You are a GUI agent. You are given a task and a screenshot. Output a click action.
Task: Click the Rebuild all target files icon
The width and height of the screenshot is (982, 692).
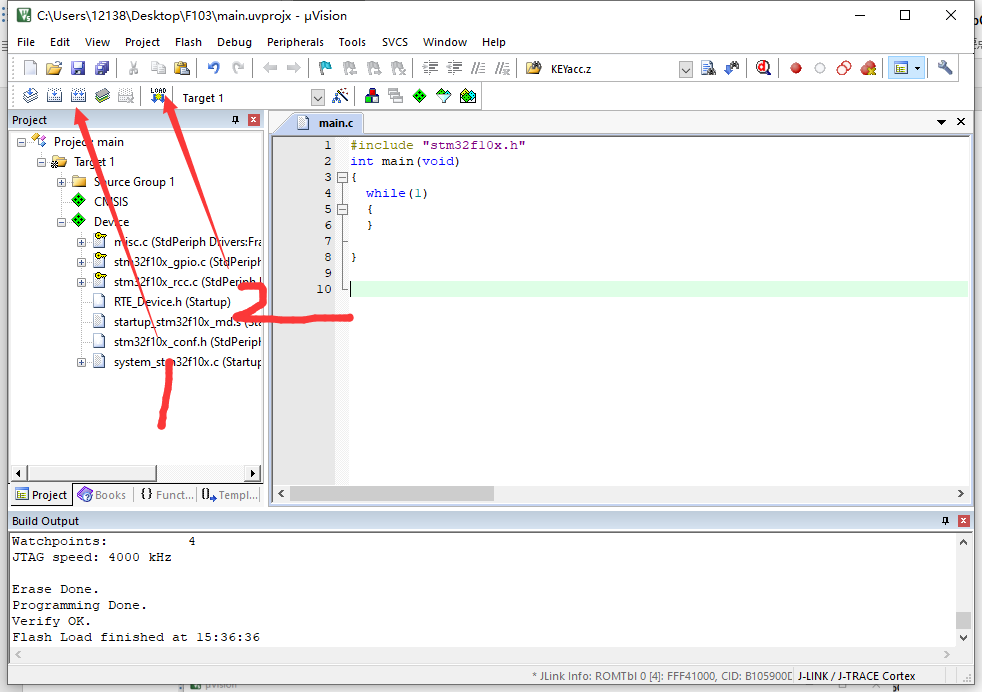coord(78,97)
